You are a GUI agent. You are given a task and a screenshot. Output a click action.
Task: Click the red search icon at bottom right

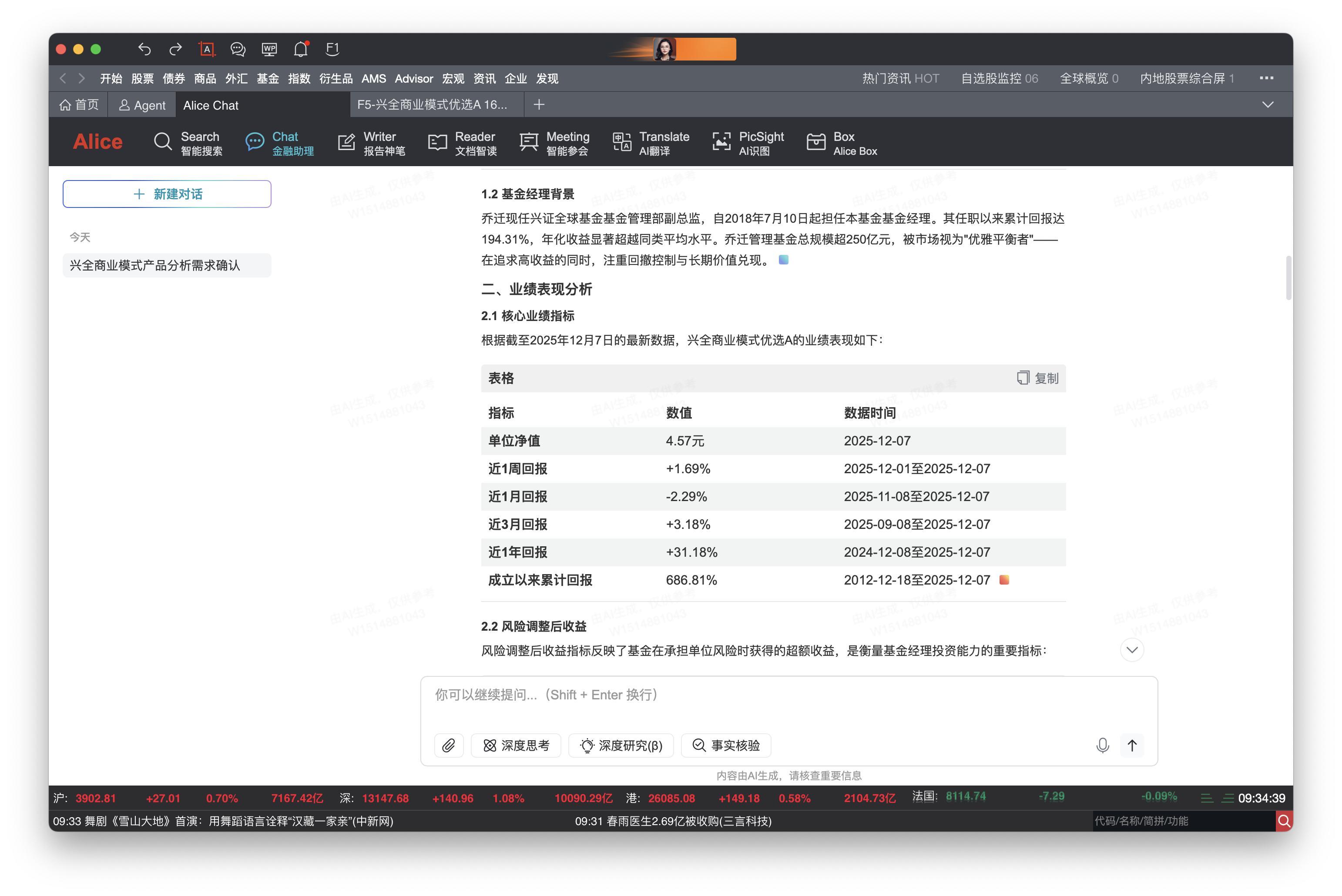coord(1284,821)
